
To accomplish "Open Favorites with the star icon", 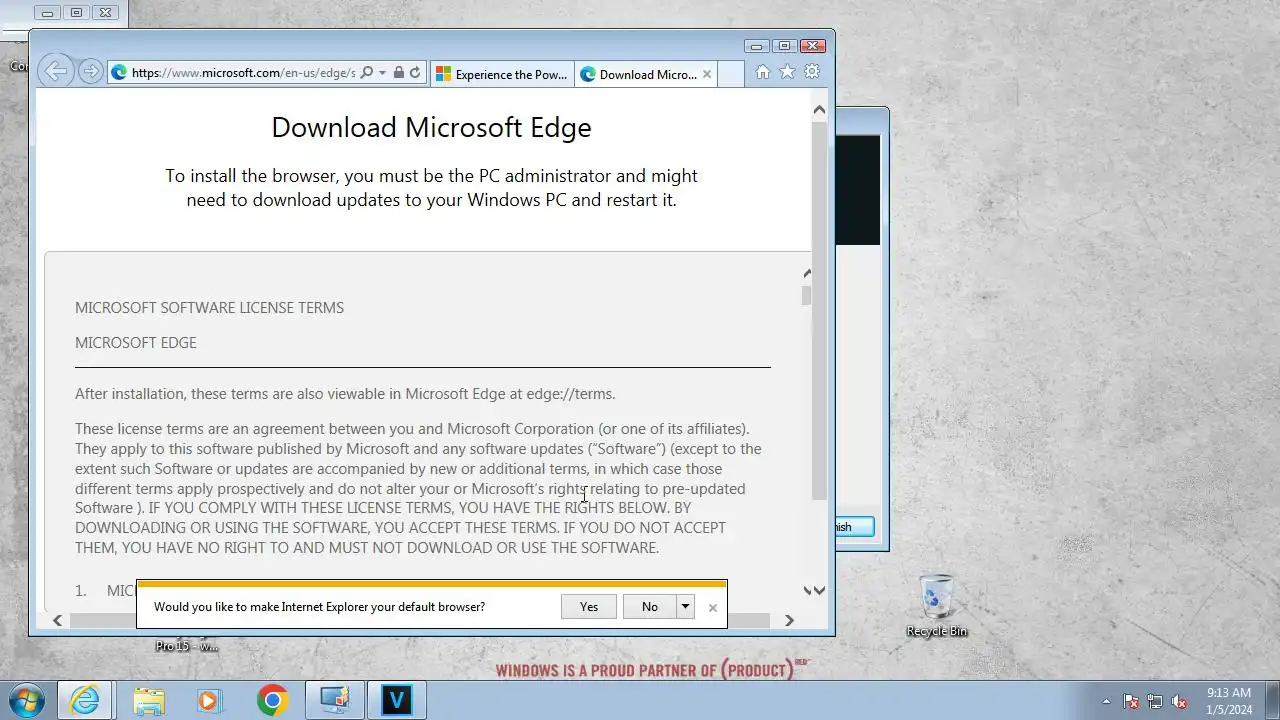I will pyautogui.click(x=787, y=72).
